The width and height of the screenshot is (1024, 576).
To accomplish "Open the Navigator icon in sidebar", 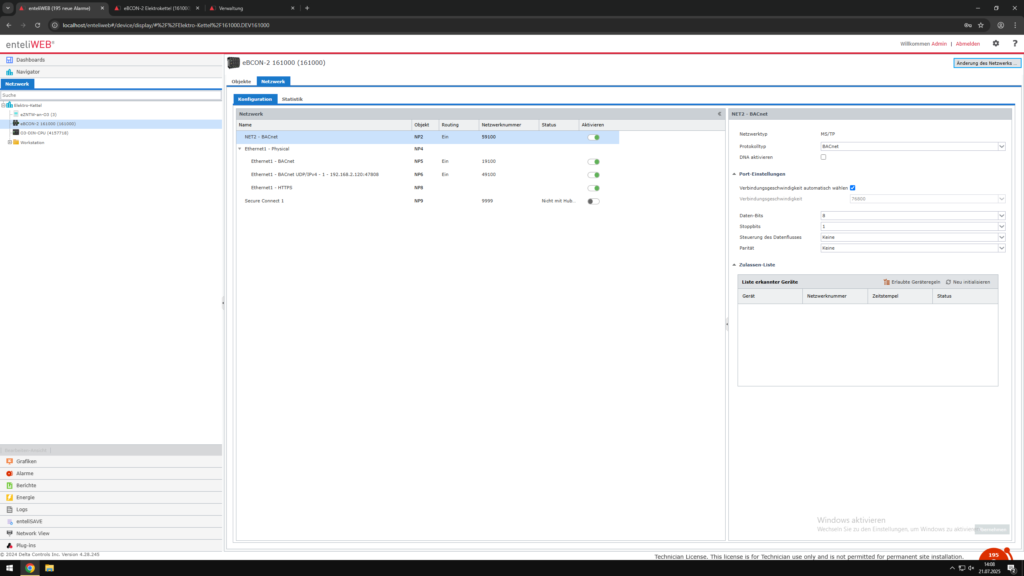I will click(9, 72).
